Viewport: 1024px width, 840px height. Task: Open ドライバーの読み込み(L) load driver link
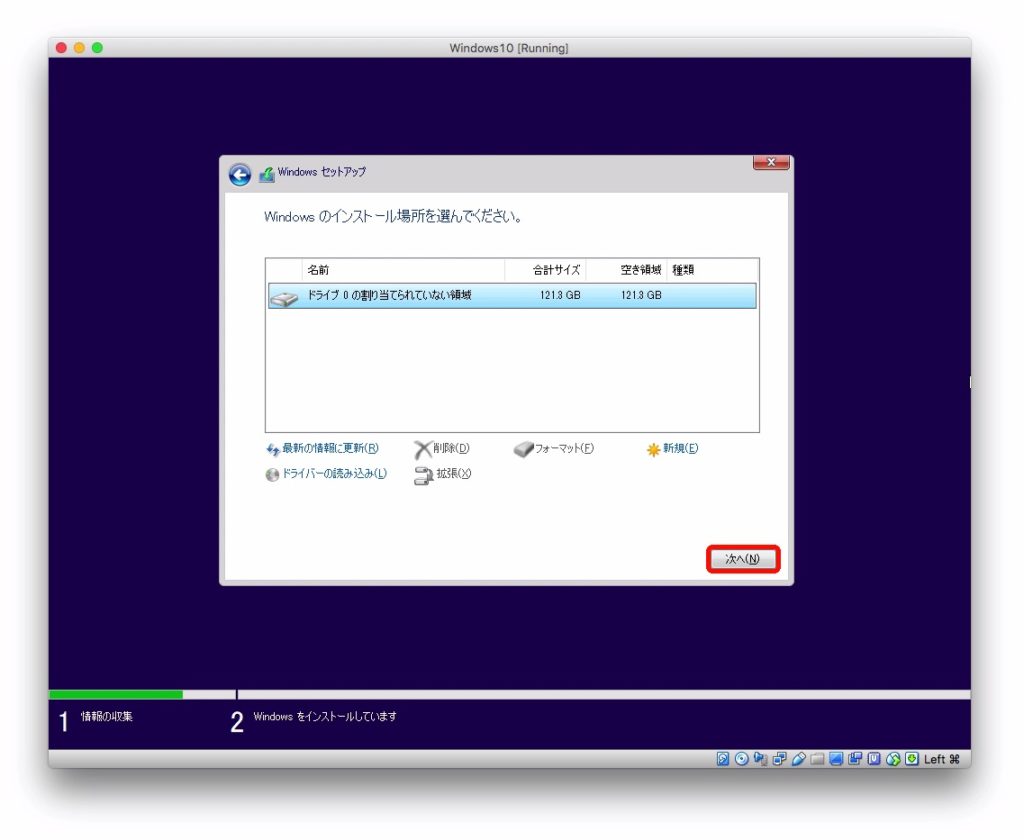coord(326,474)
